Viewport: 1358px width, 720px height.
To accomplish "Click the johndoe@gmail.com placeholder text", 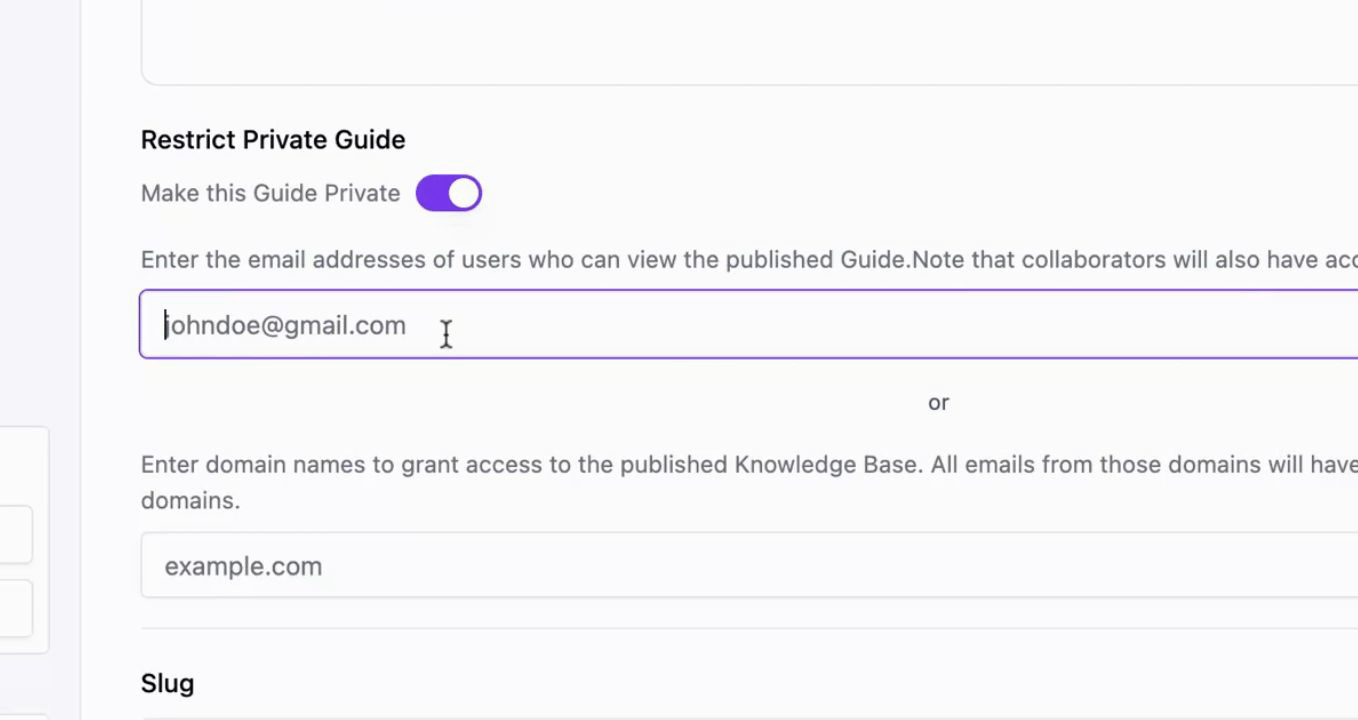I will point(285,325).
